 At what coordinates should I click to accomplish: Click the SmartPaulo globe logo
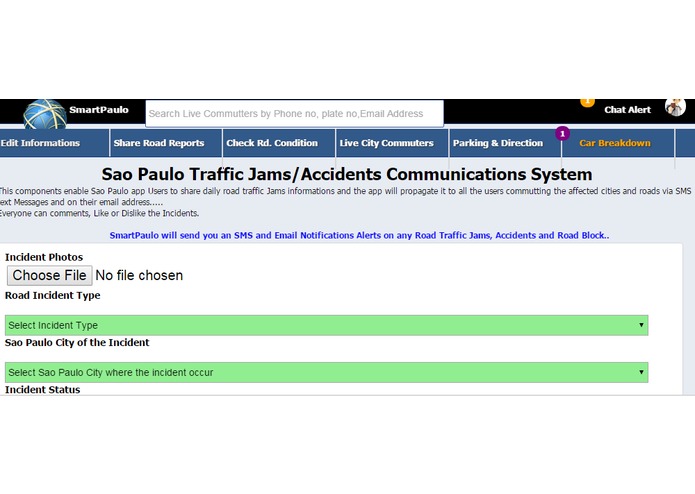tap(44, 115)
